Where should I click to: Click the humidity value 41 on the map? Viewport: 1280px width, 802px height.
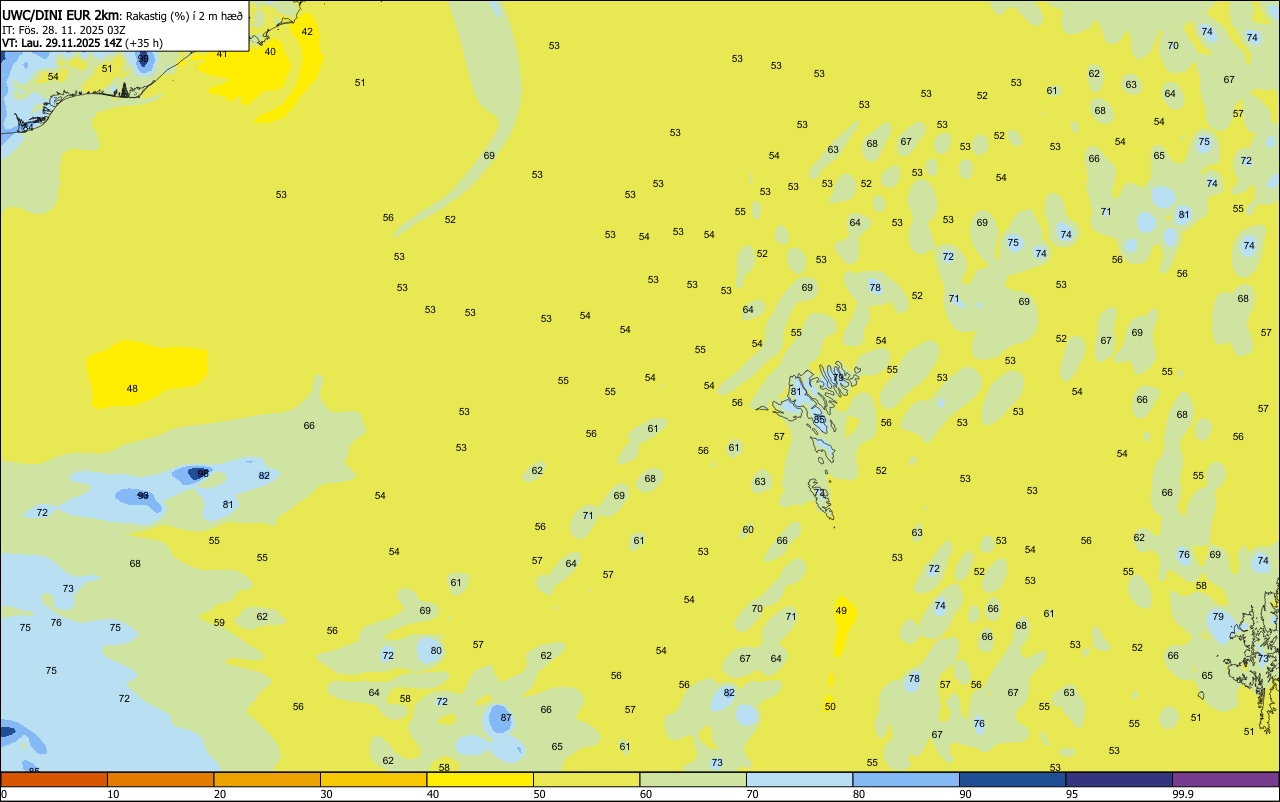222,54
